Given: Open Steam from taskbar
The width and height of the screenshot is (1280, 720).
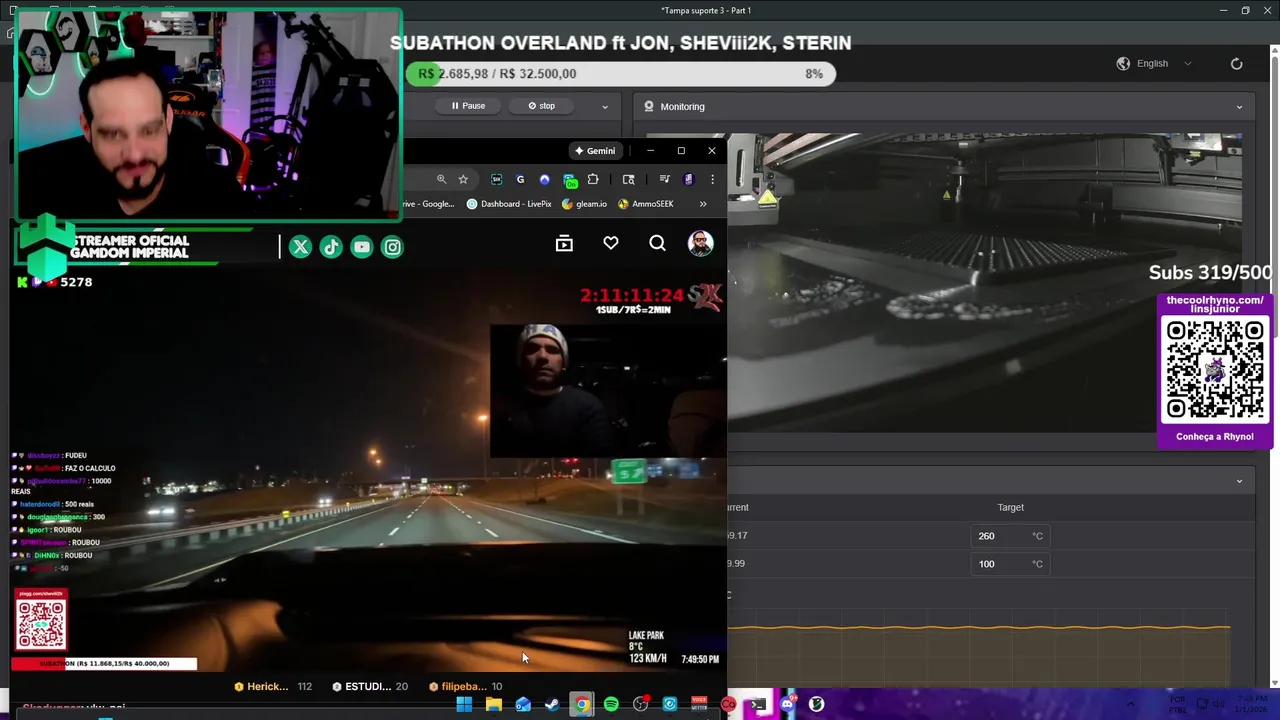Looking at the screenshot, I should (x=552, y=704).
